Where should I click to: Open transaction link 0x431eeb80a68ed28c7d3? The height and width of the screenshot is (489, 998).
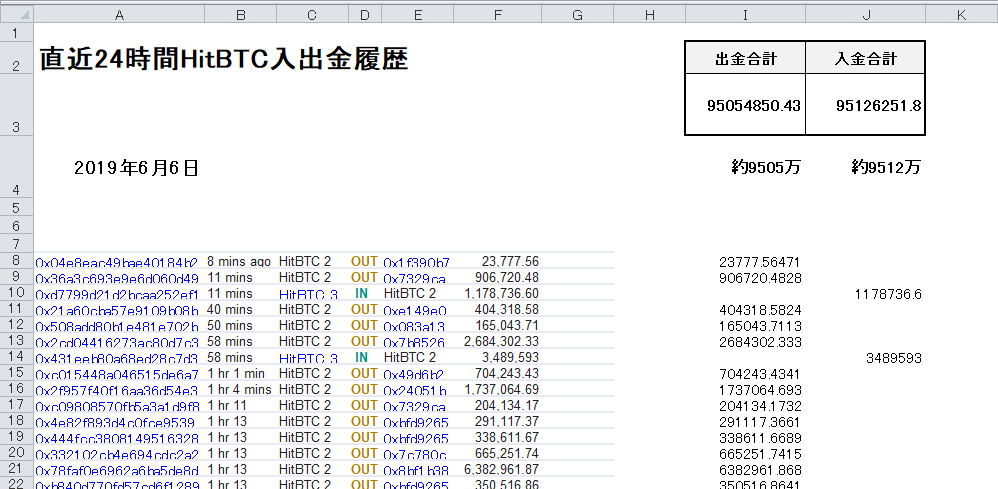[116, 358]
